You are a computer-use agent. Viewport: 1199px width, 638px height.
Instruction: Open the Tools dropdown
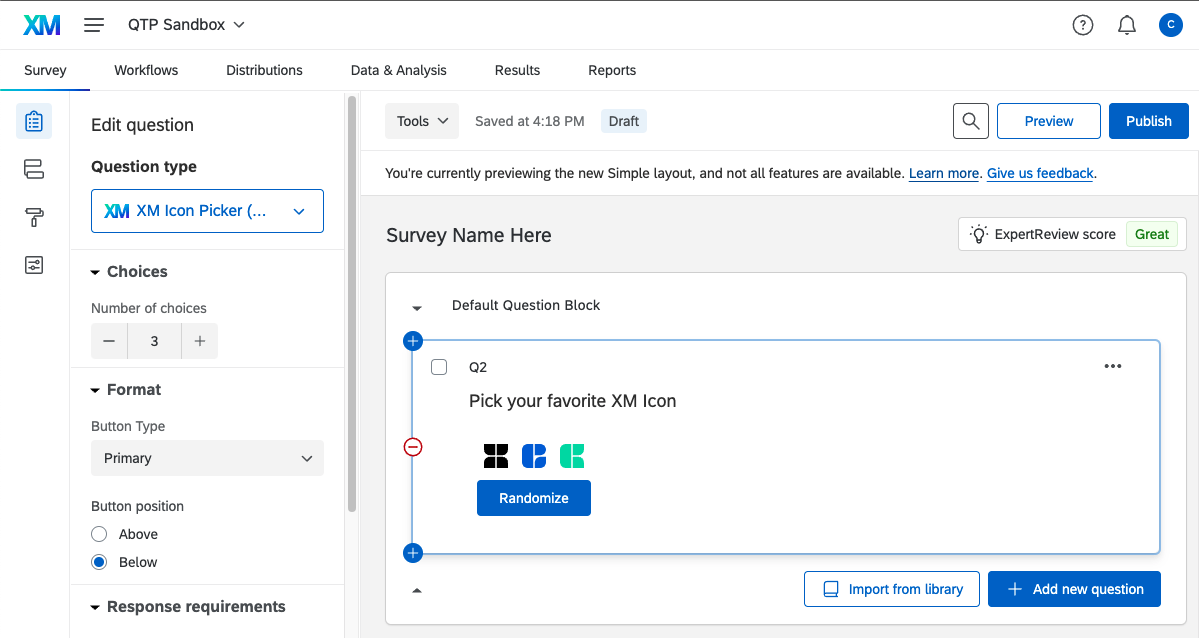(x=422, y=121)
